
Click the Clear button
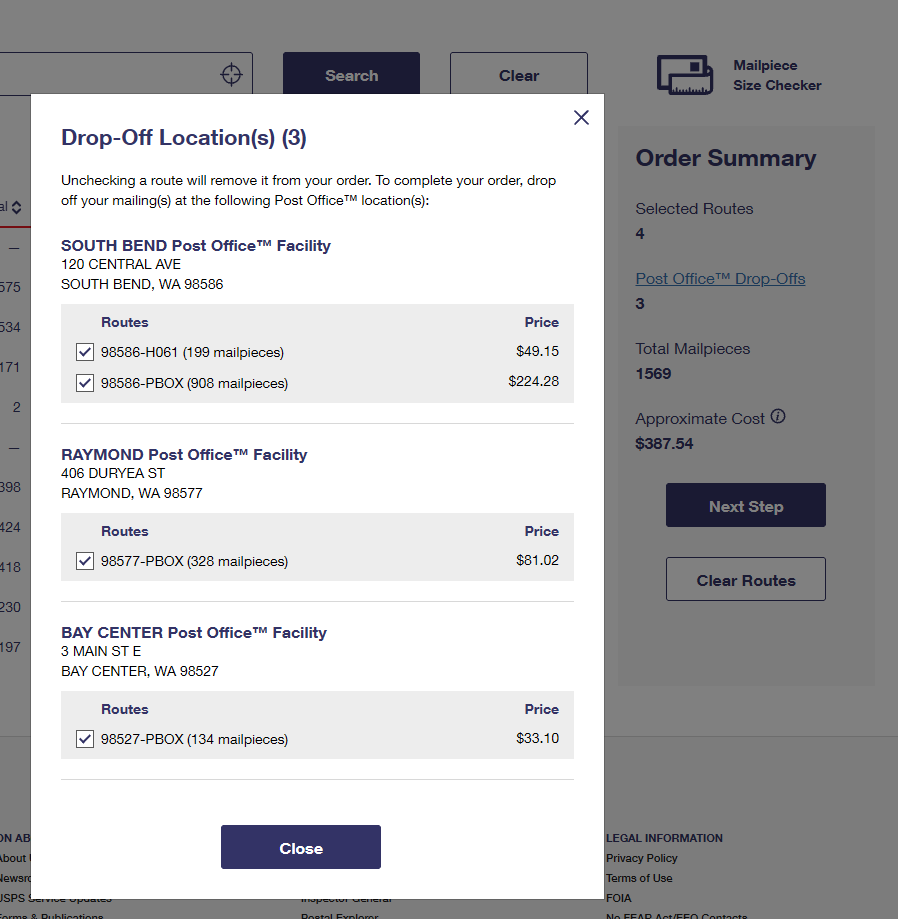(x=519, y=74)
